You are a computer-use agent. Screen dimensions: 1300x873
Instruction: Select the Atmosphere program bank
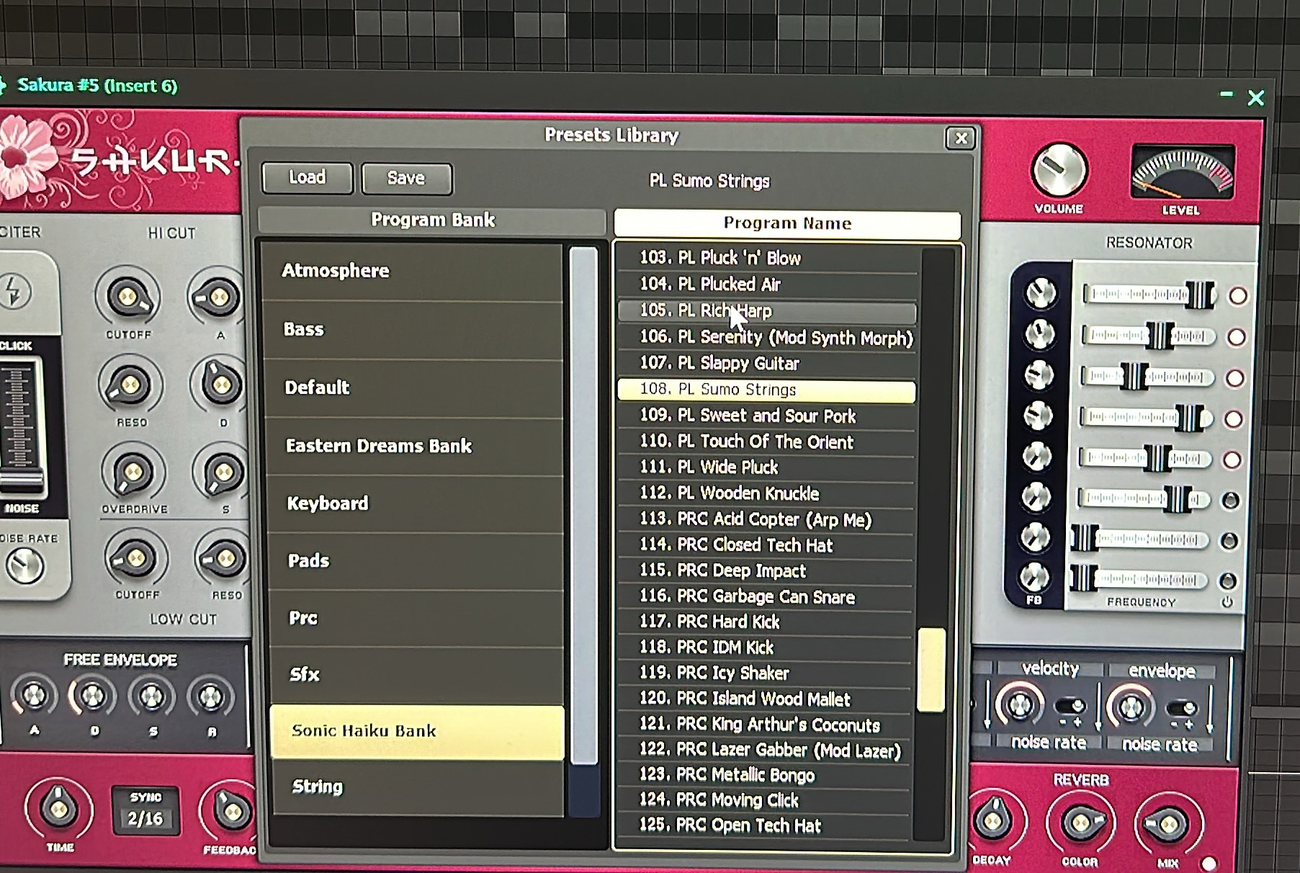[411, 271]
